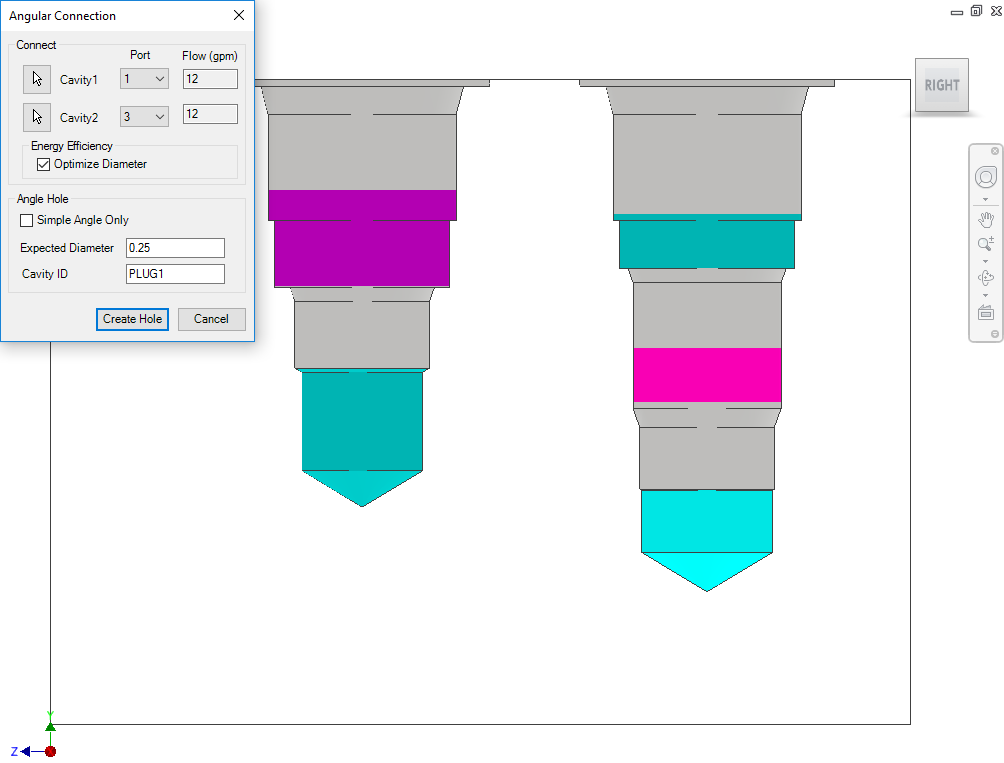The width and height of the screenshot is (1004, 763).
Task: Click the Cavity1 selection arrow button
Action: click(x=37, y=79)
